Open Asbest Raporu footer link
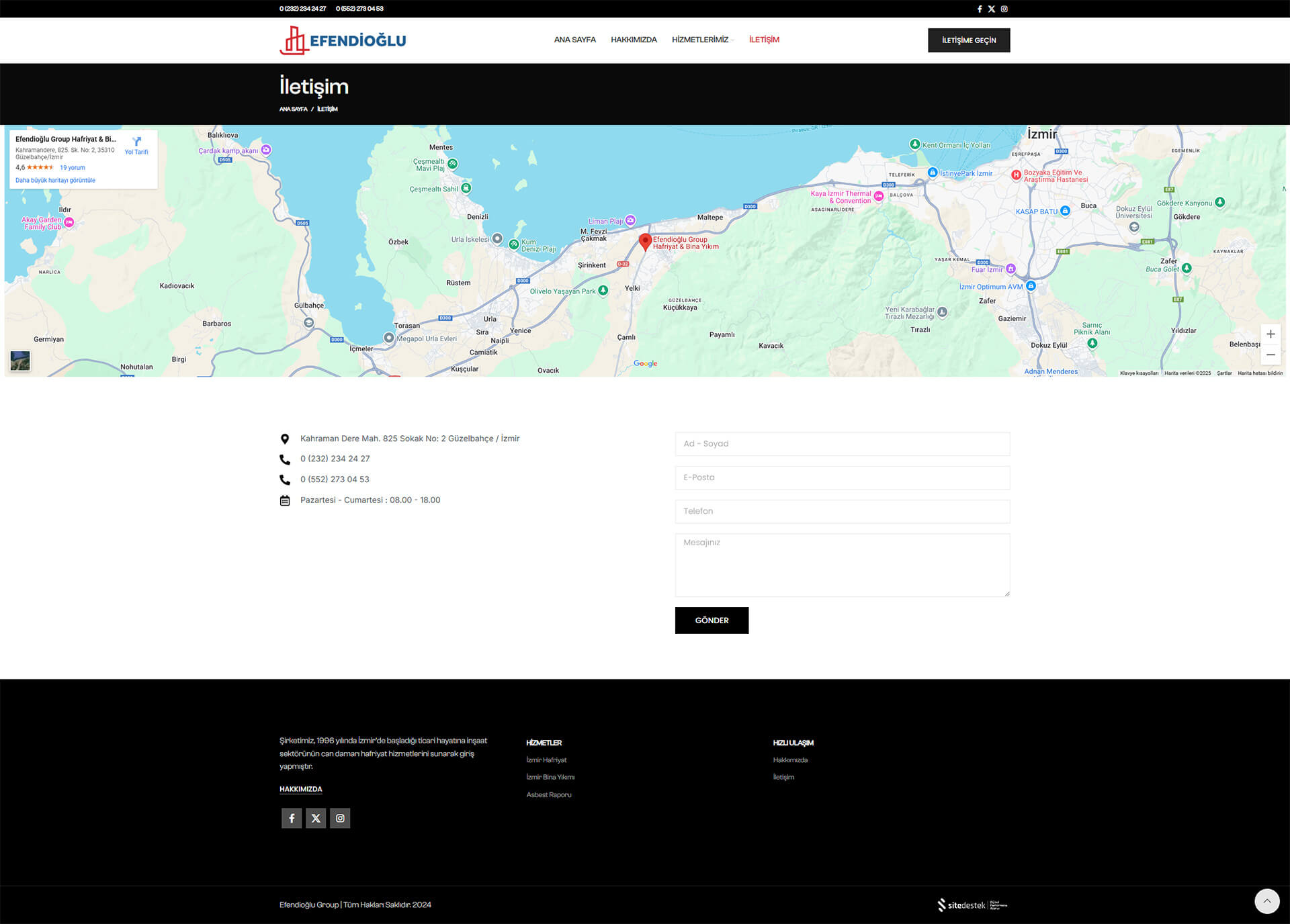This screenshot has height=924, width=1290. [x=549, y=794]
